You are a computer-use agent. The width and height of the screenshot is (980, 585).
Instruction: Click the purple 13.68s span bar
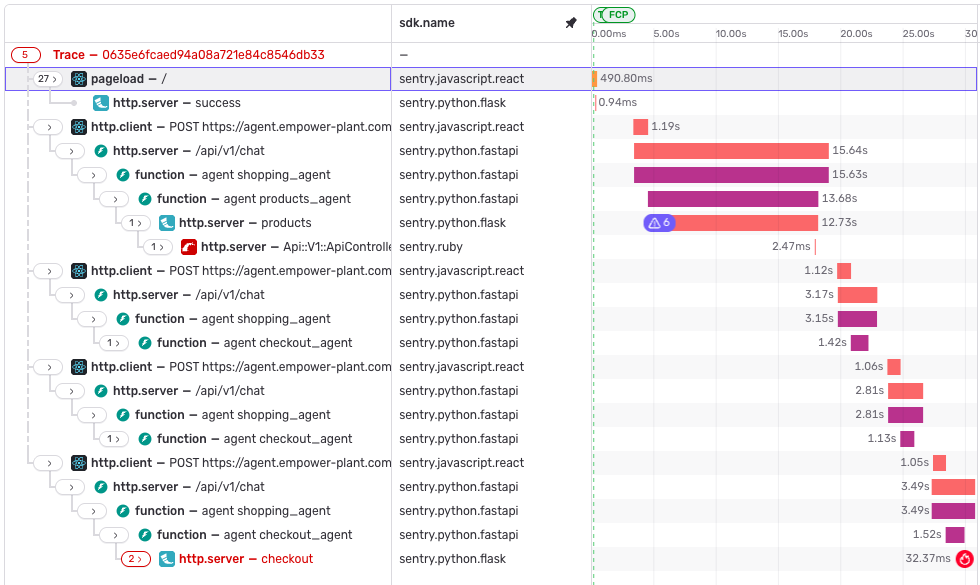732,199
